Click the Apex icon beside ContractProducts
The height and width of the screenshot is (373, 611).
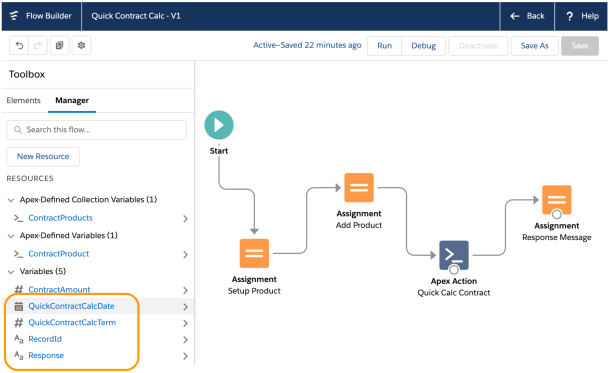coord(18,217)
